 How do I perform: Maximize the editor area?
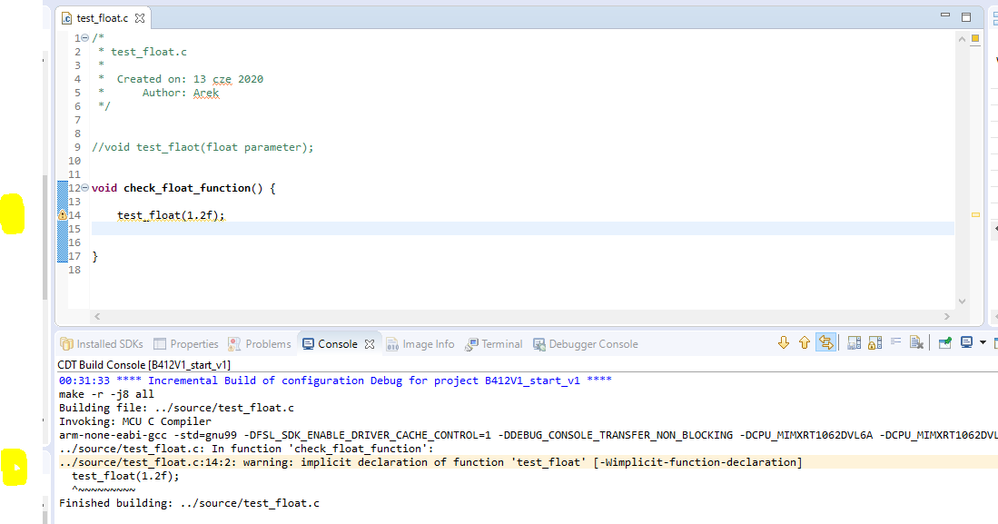pyautogui.click(x=966, y=17)
